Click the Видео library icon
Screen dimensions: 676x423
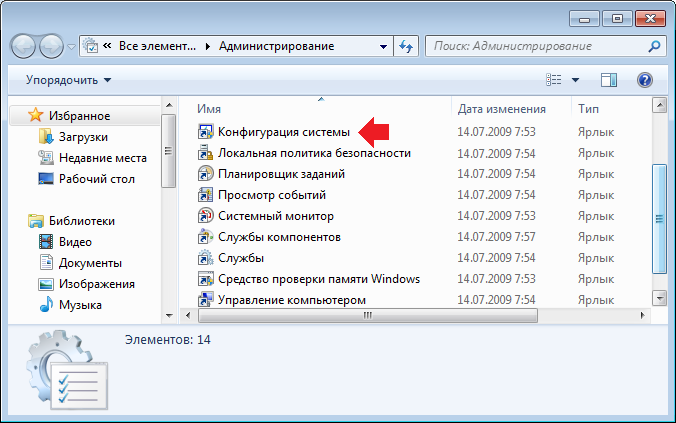(x=46, y=241)
